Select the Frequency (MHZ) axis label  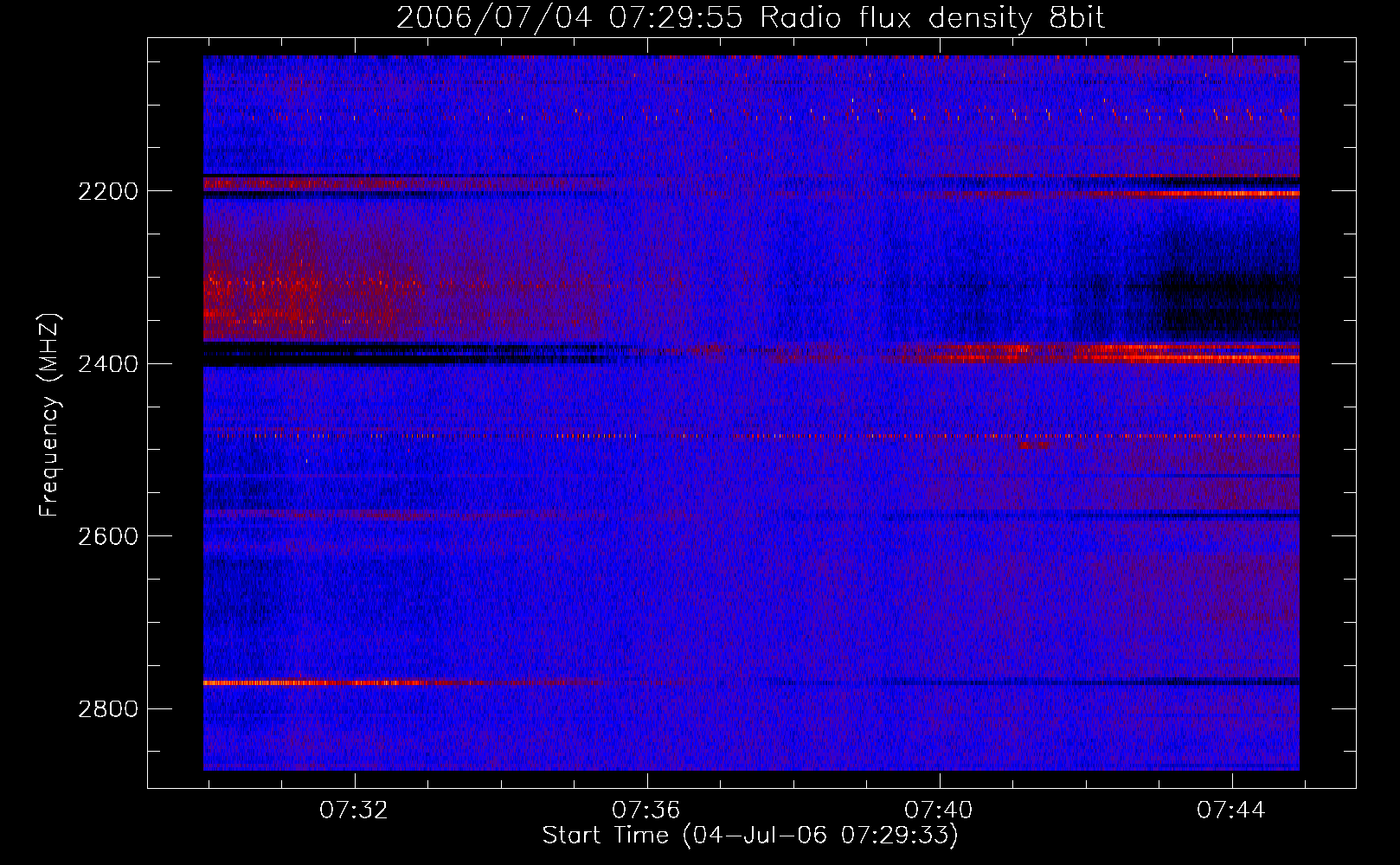click(49, 415)
